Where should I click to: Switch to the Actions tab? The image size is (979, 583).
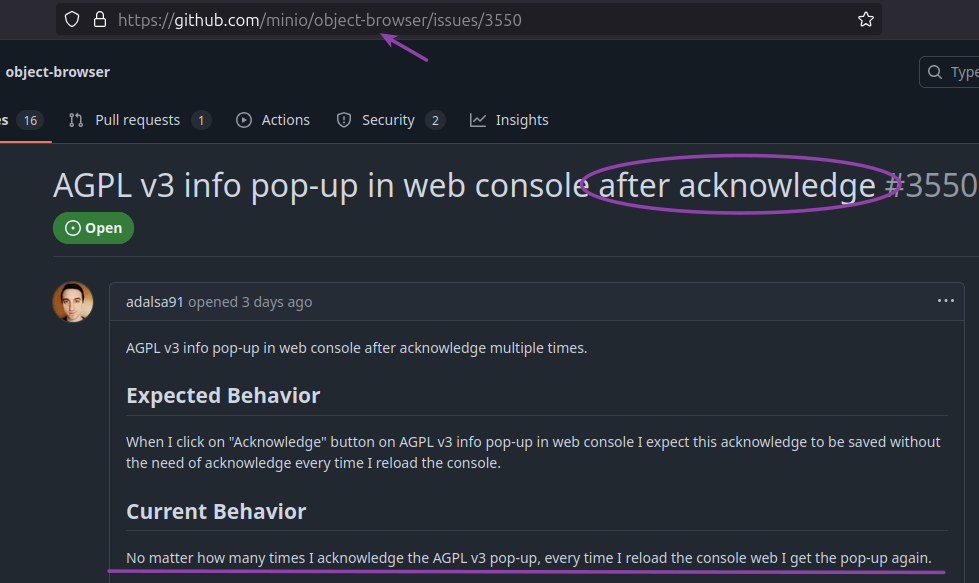pos(273,120)
